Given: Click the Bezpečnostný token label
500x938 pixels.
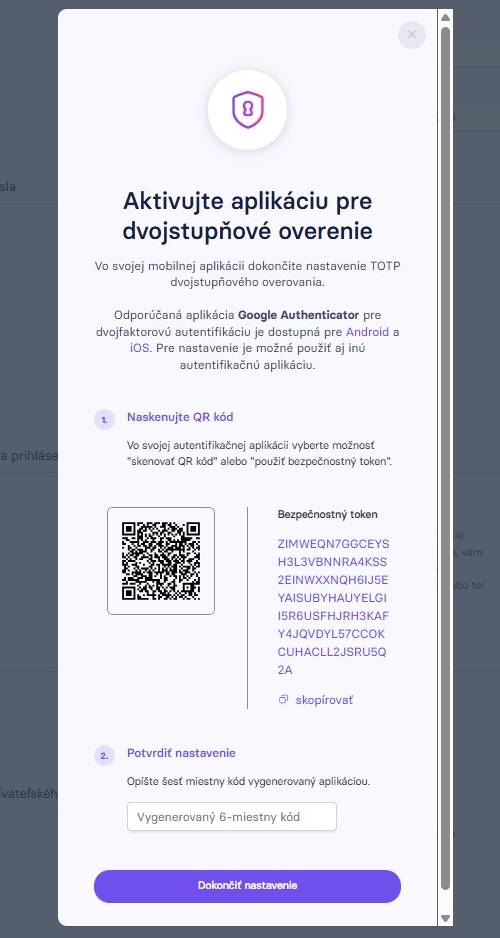Looking at the screenshot, I should click(x=328, y=514).
